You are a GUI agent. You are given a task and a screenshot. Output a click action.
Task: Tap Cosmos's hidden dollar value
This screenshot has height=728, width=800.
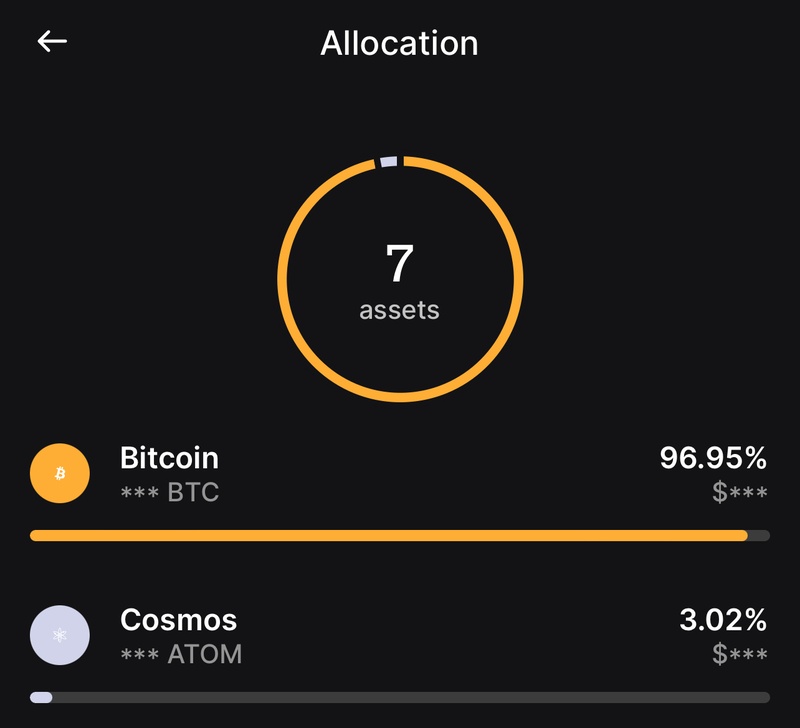pos(740,655)
